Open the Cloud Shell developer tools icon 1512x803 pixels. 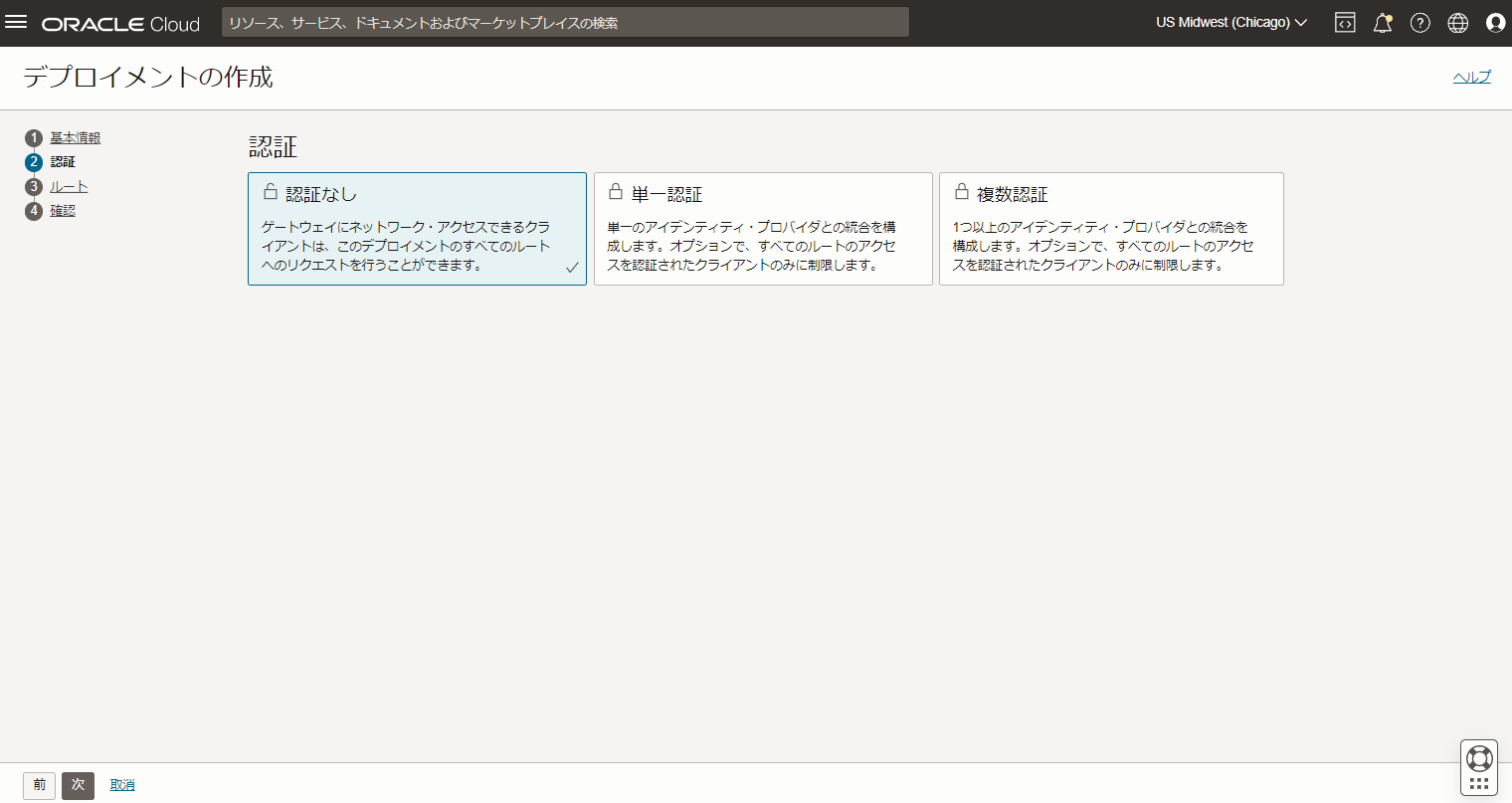(1345, 23)
